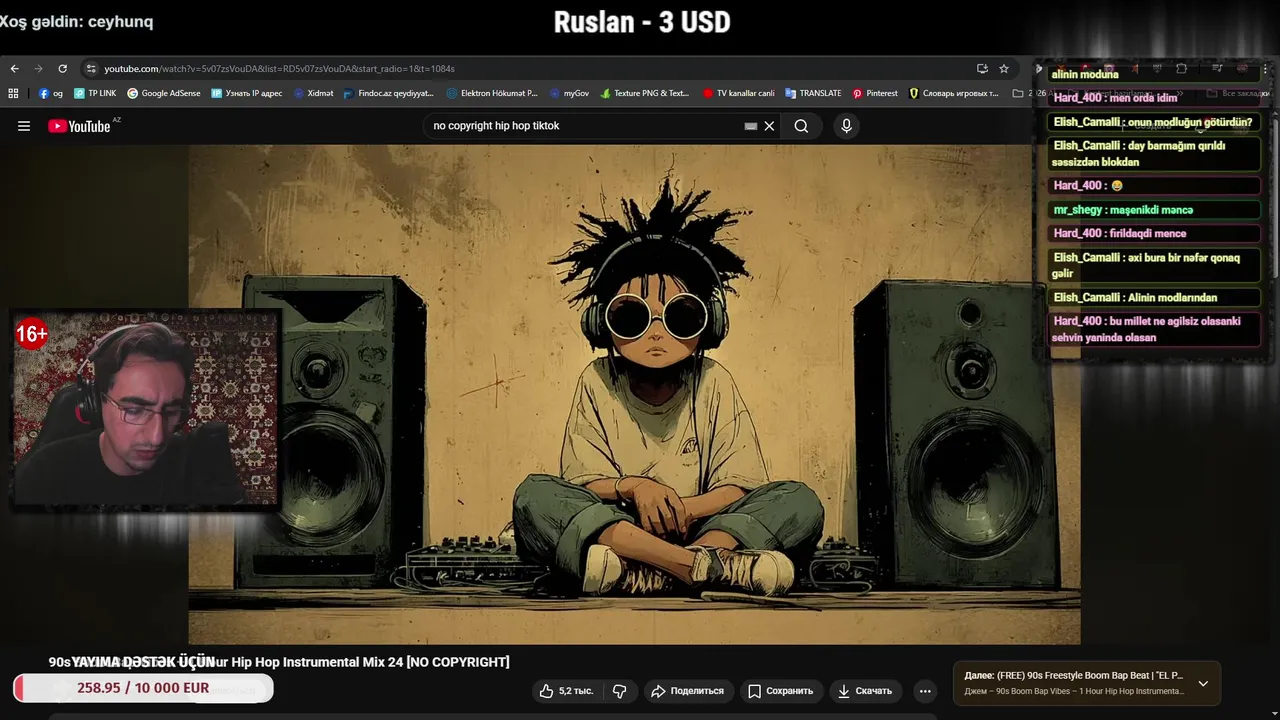This screenshot has width=1280, height=720.
Task: Open site information icon beside youtube.com URL
Action: click(x=91, y=69)
